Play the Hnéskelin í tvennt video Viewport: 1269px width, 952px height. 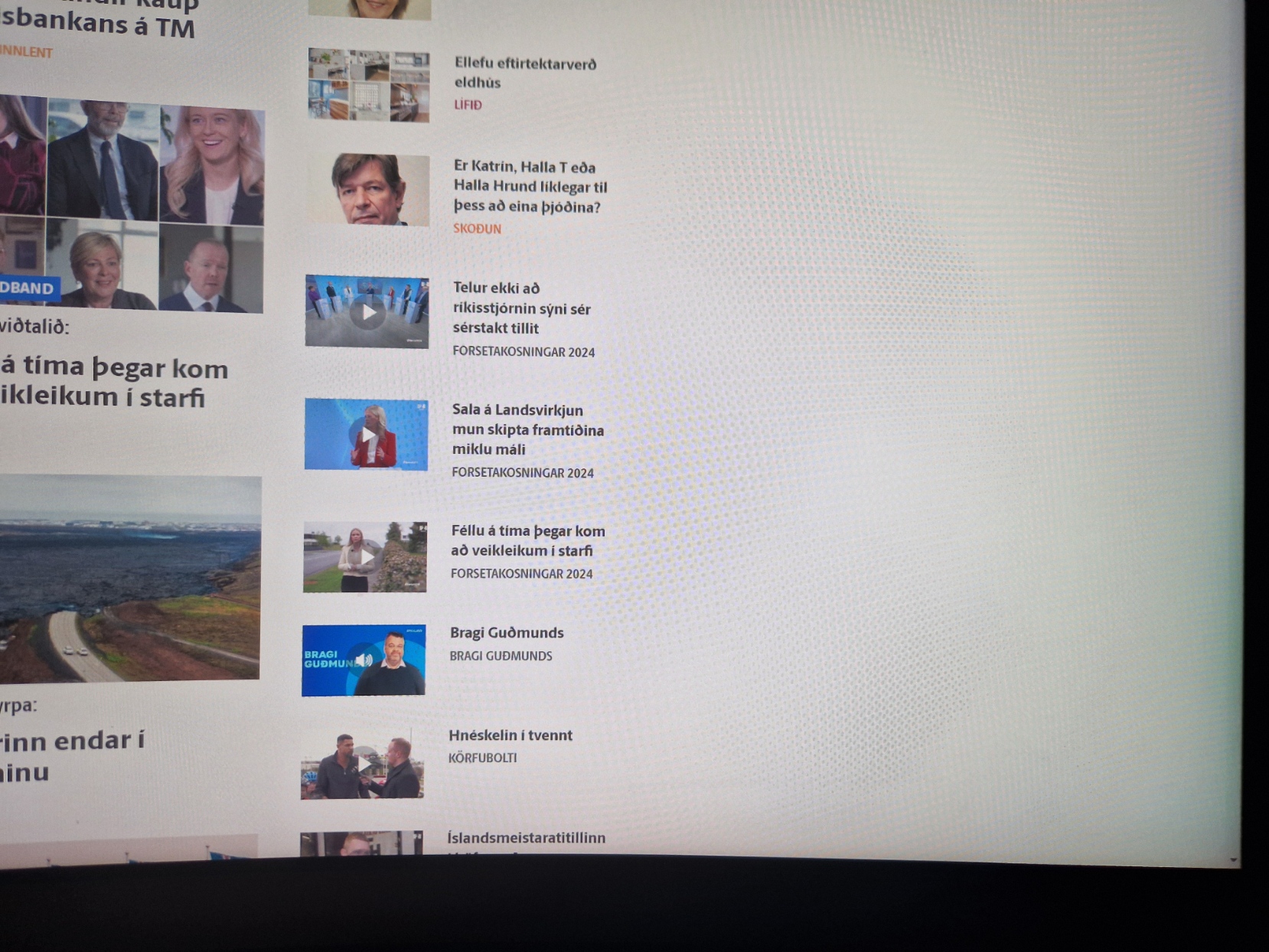364,764
